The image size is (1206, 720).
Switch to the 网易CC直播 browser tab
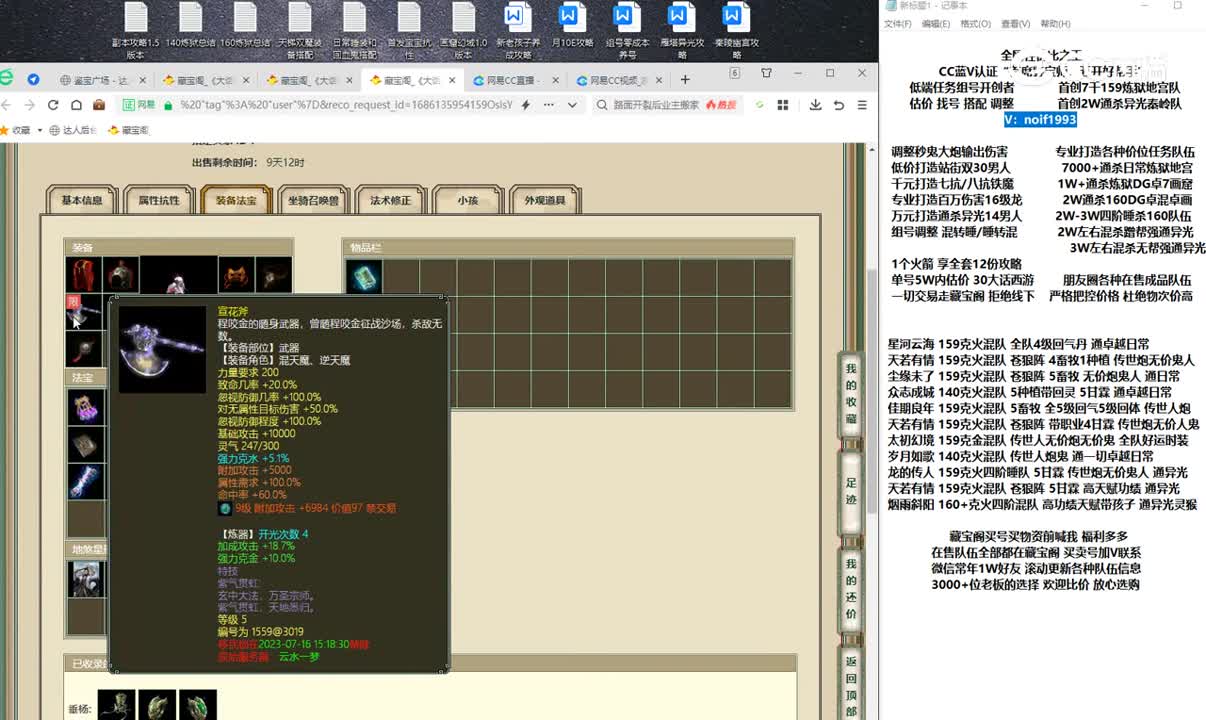516,80
